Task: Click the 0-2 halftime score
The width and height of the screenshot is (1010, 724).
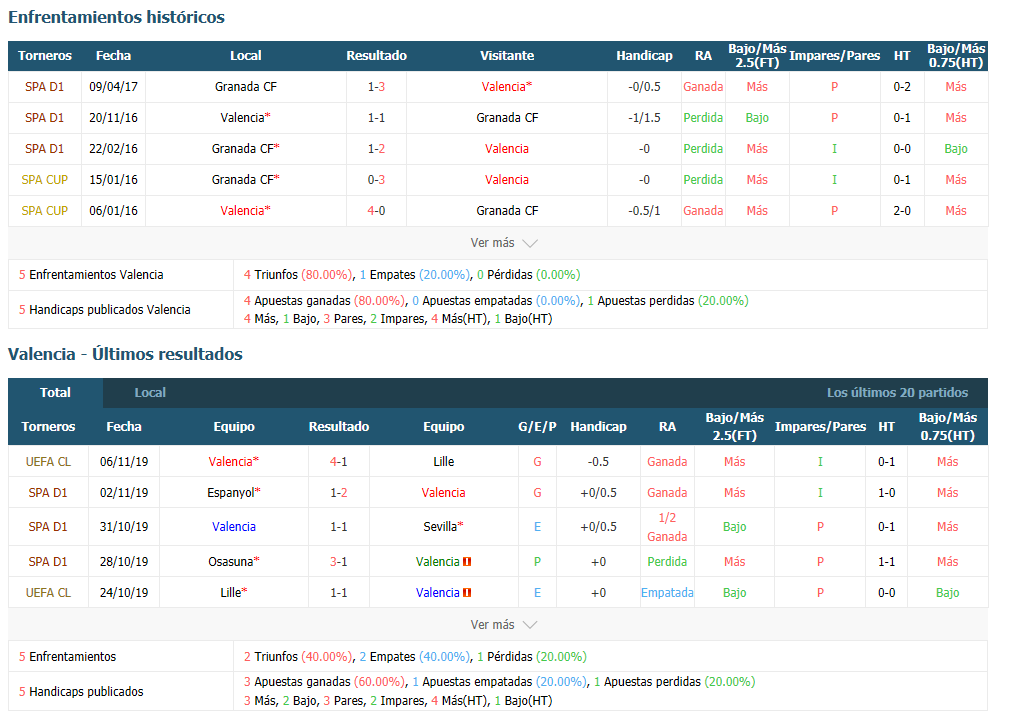Action: point(902,87)
